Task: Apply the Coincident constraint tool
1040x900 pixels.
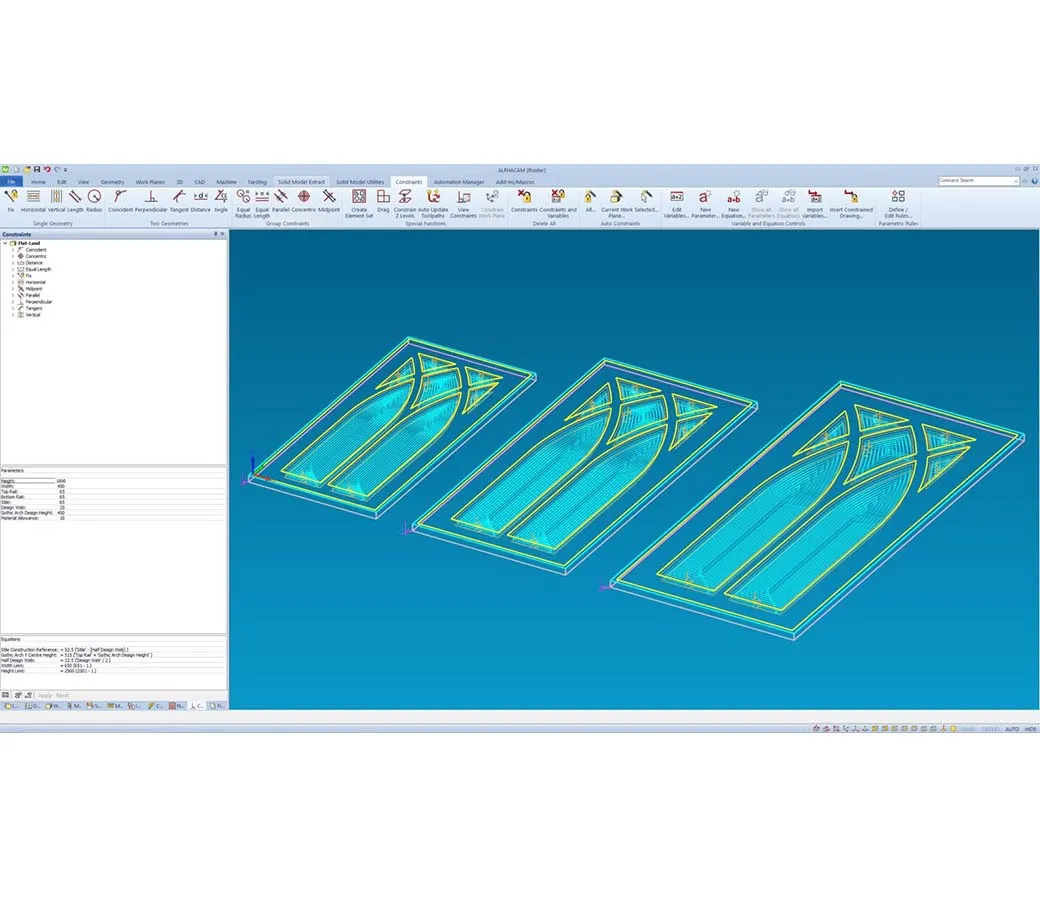Action: tap(120, 200)
